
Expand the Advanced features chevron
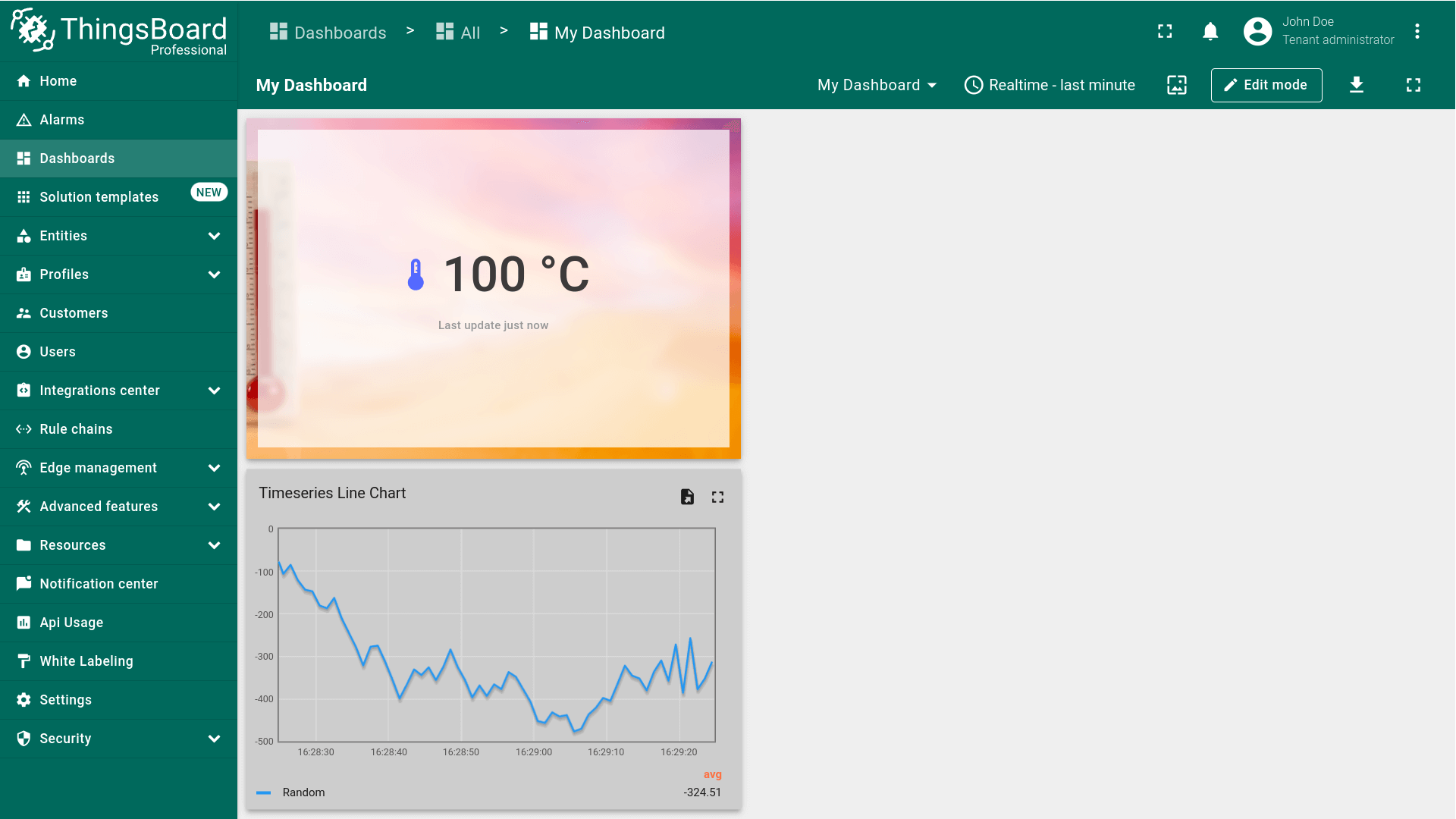click(x=215, y=507)
